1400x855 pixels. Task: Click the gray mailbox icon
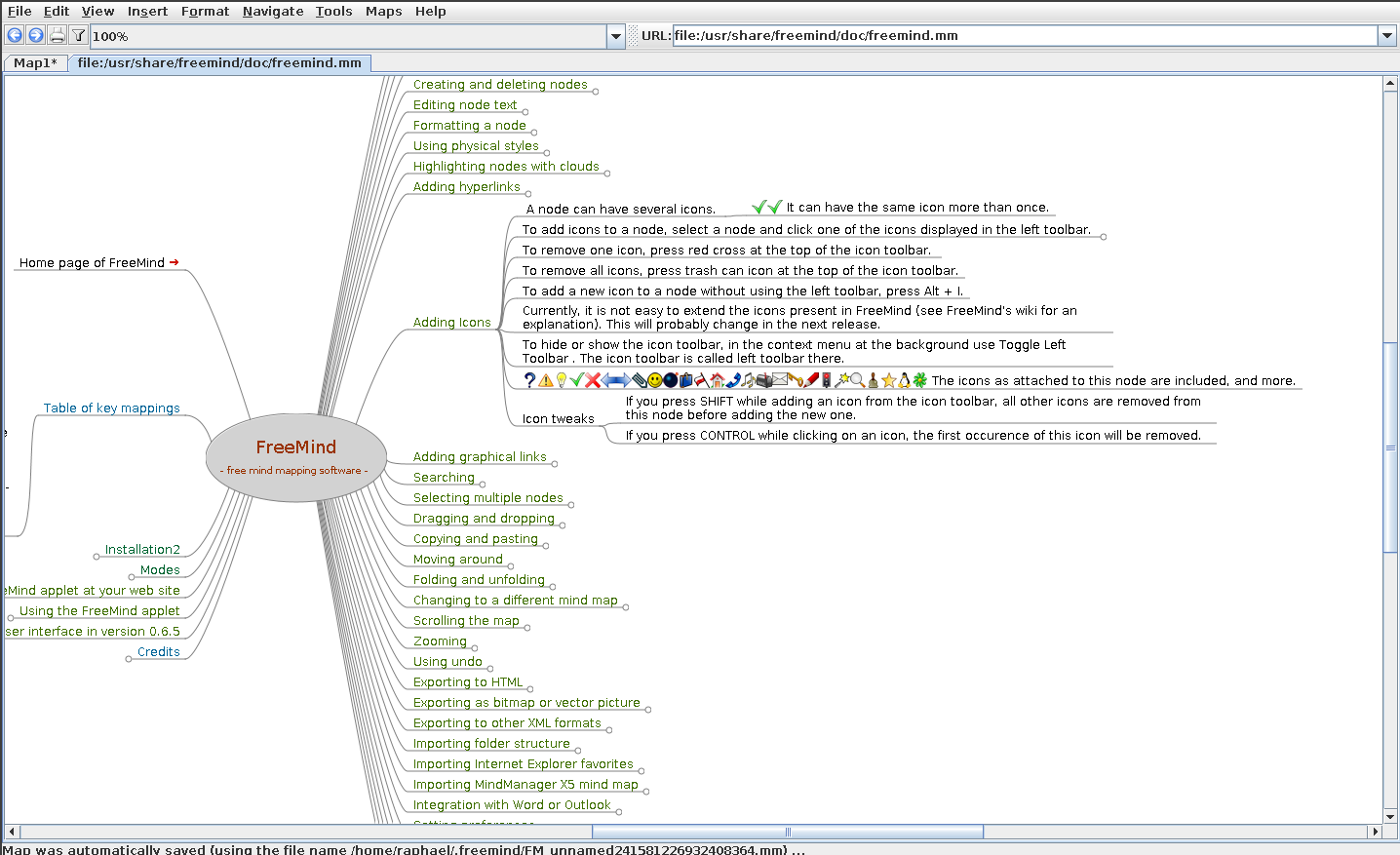click(764, 380)
